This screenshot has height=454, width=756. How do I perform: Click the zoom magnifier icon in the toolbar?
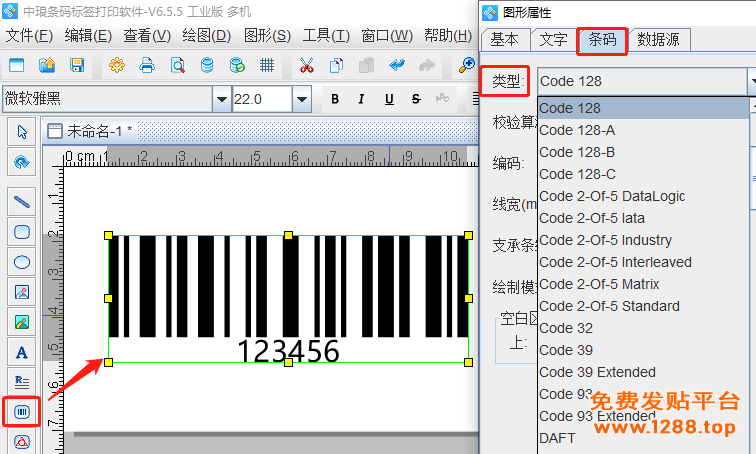click(466, 65)
